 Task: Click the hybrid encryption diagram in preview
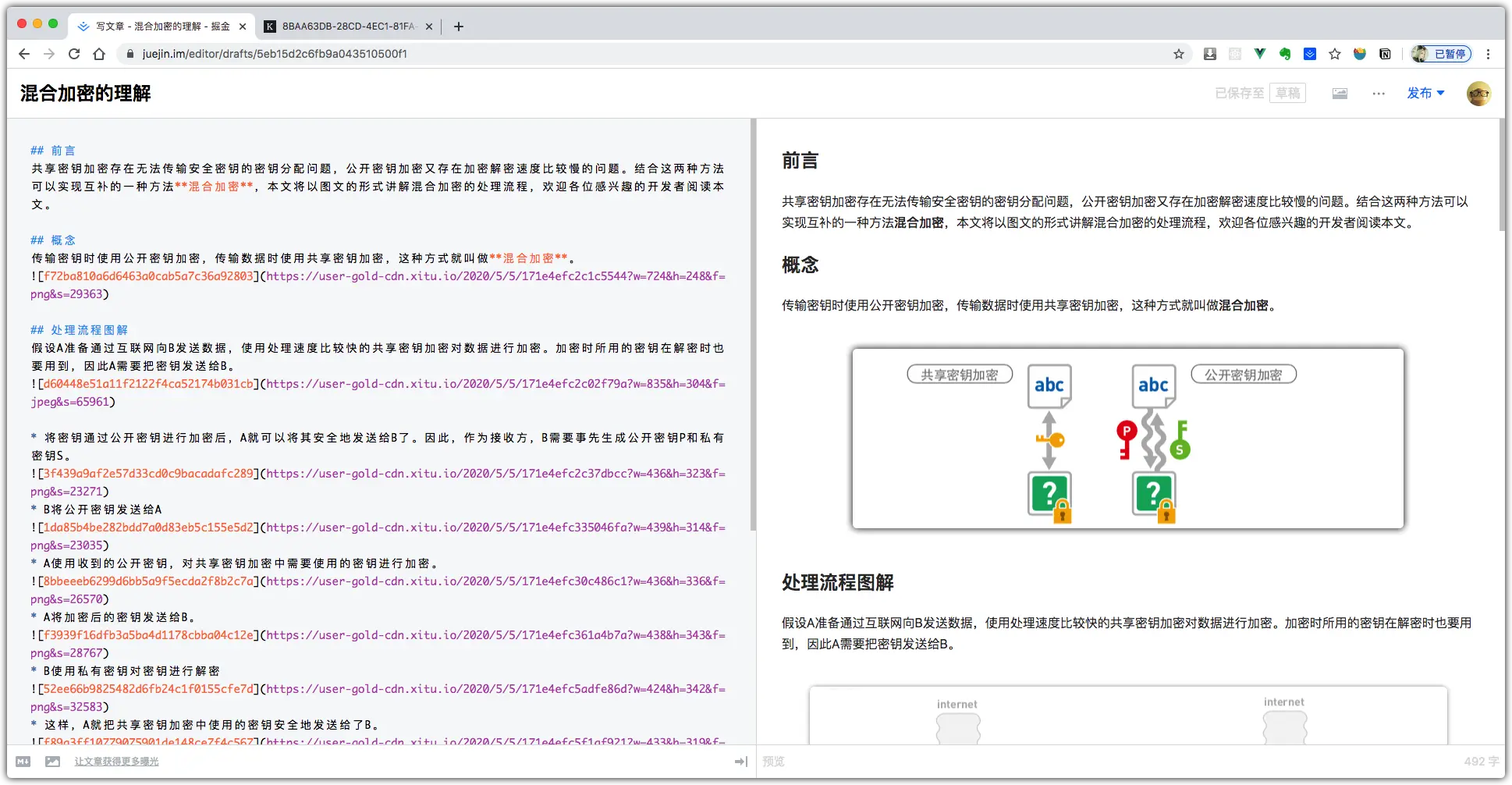1128,439
